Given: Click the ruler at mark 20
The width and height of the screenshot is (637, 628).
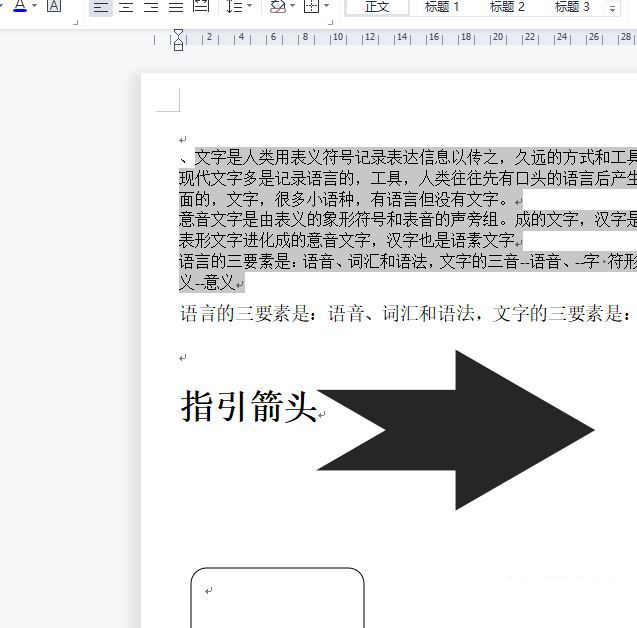Looking at the screenshot, I should (498, 37).
